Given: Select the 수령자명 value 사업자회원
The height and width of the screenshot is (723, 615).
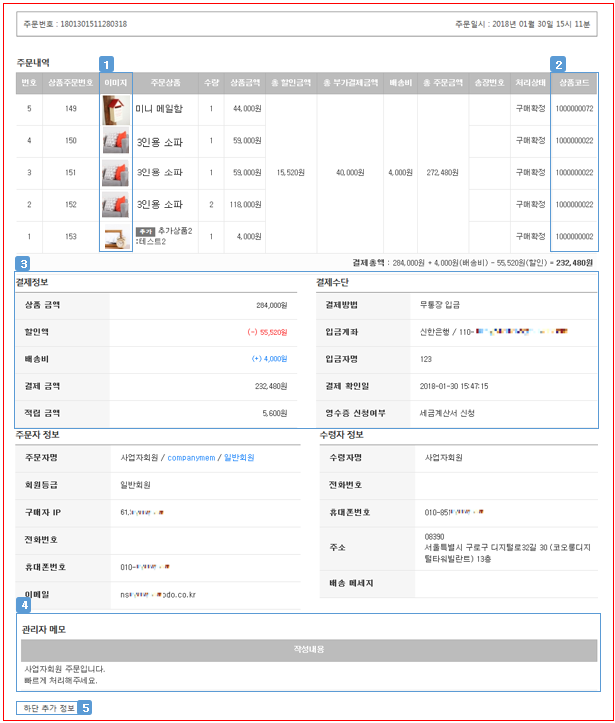Looking at the screenshot, I should [443, 458].
